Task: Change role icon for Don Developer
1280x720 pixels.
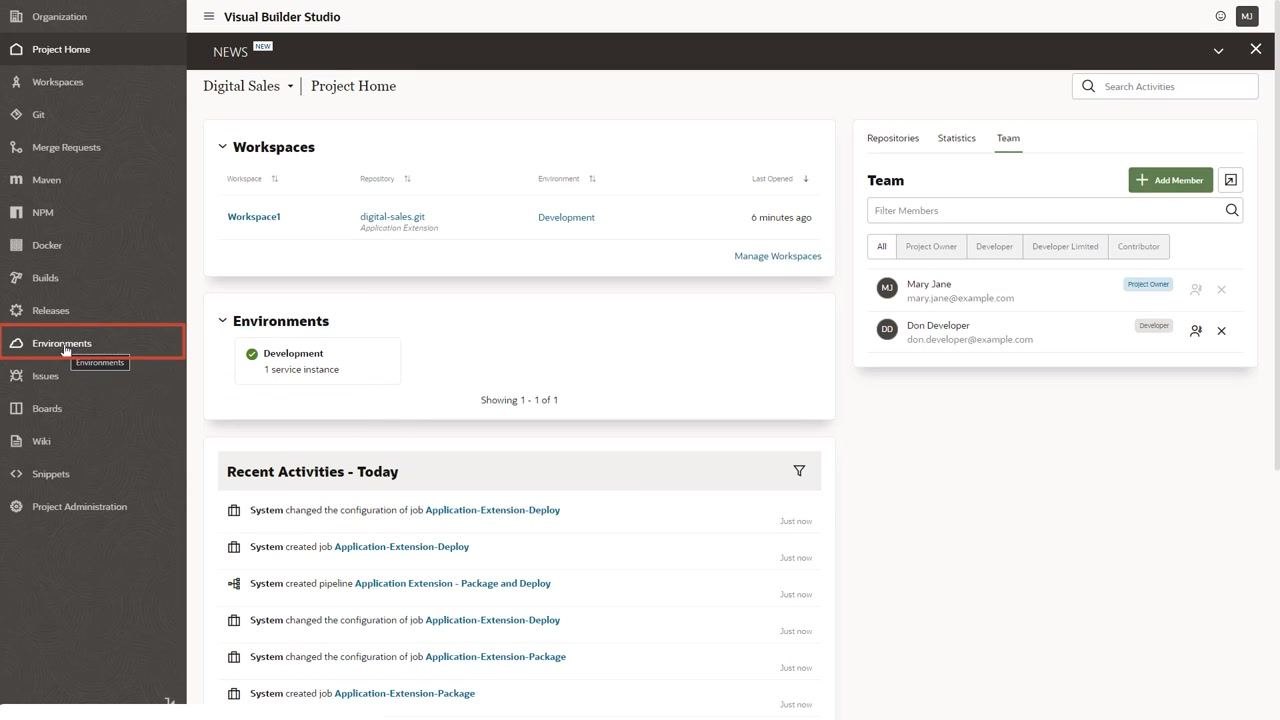Action: pyautogui.click(x=1195, y=331)
